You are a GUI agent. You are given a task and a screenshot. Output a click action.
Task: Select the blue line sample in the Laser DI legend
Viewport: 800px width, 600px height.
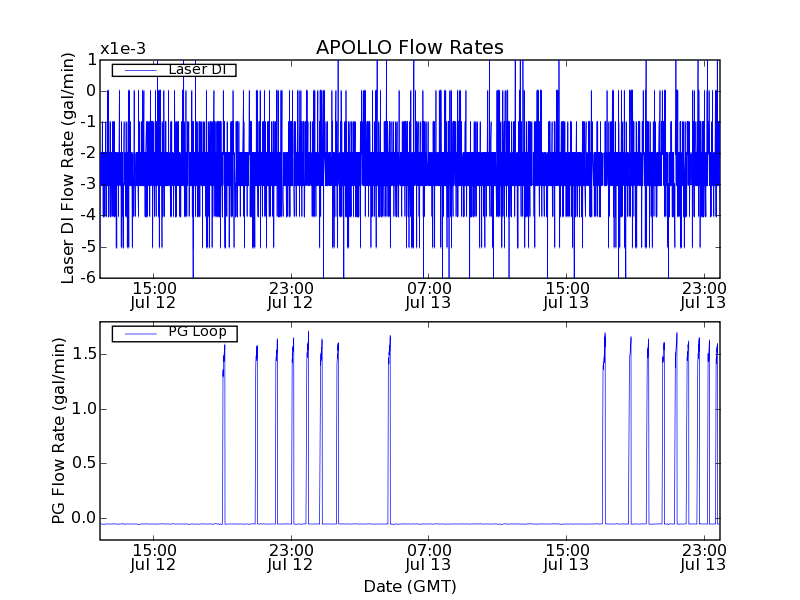pos(140,70)
